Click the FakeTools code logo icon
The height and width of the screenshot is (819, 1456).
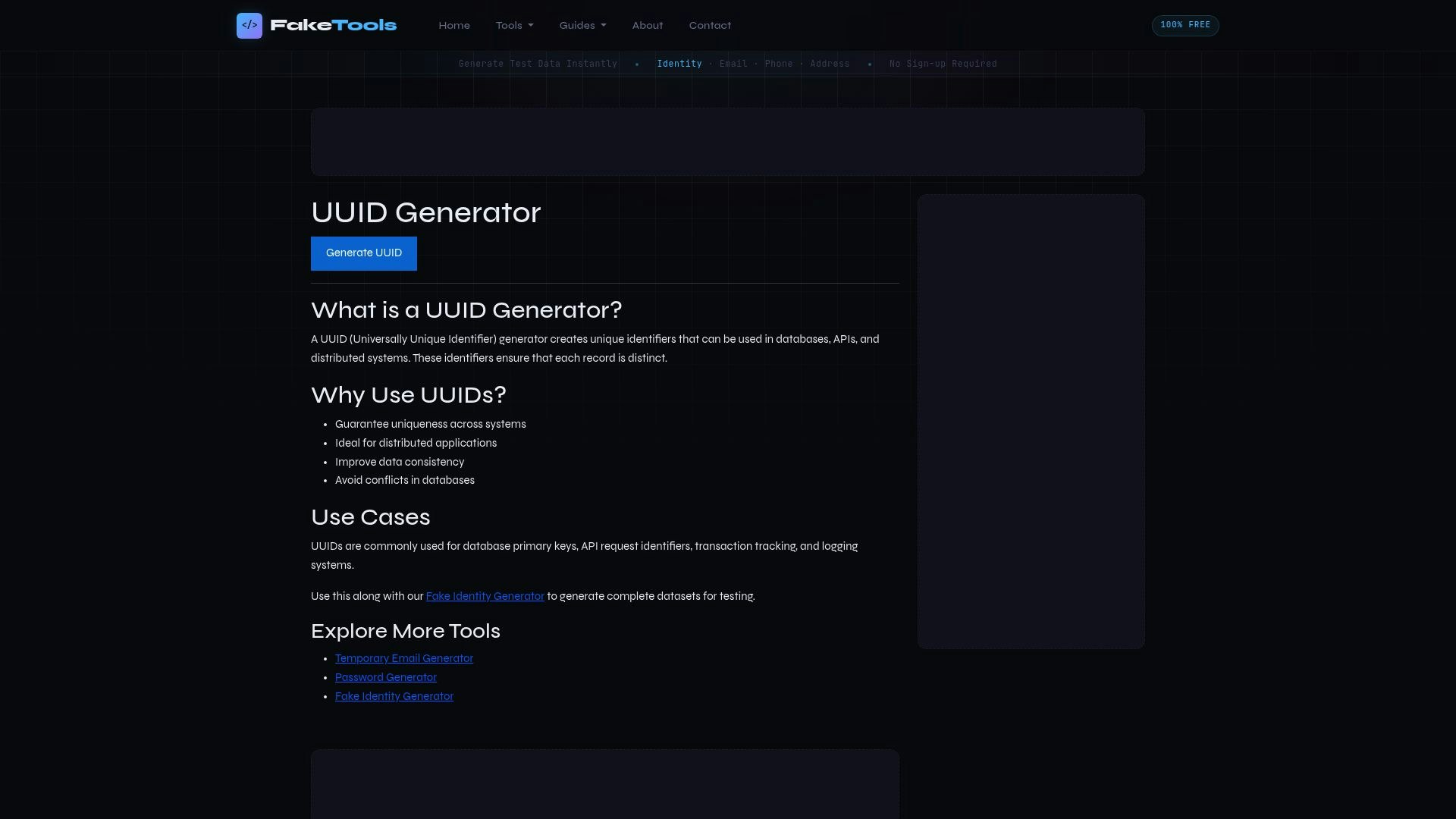[249, 25]
